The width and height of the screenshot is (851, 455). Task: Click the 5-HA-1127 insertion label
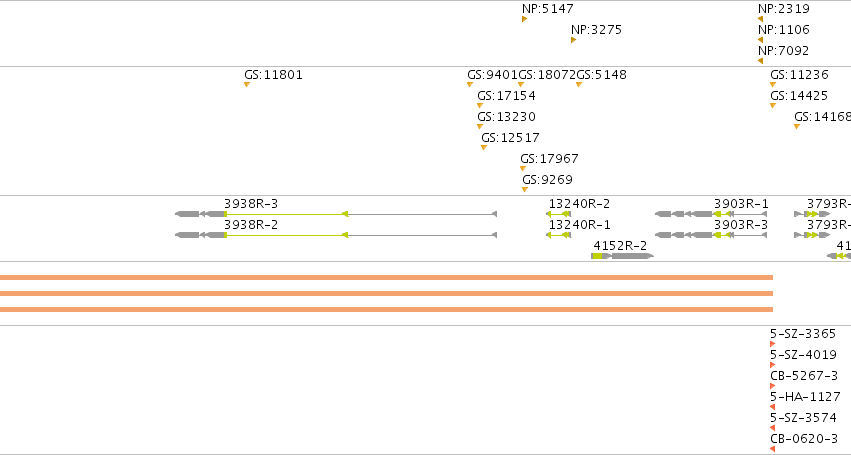tap(805, 397)
